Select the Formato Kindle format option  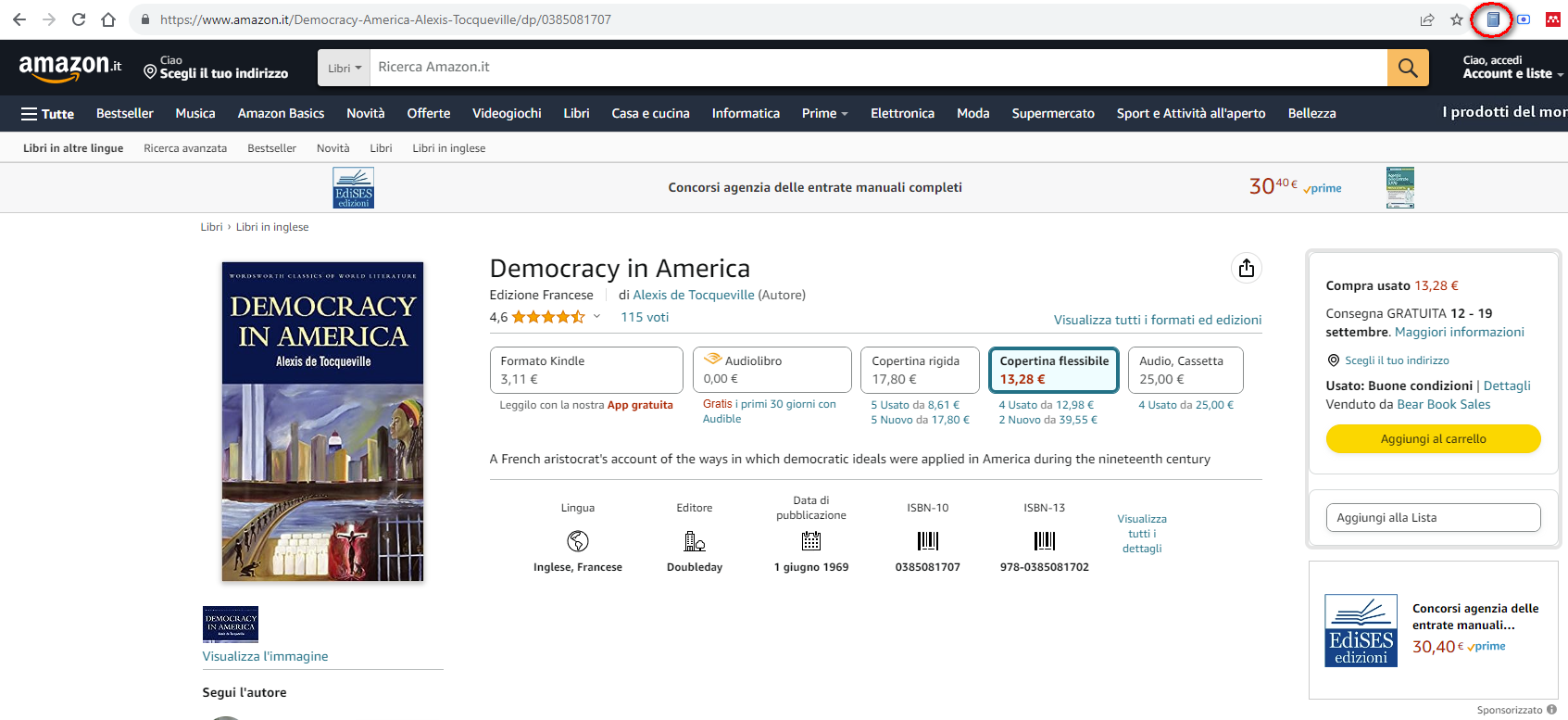[585, 370]
